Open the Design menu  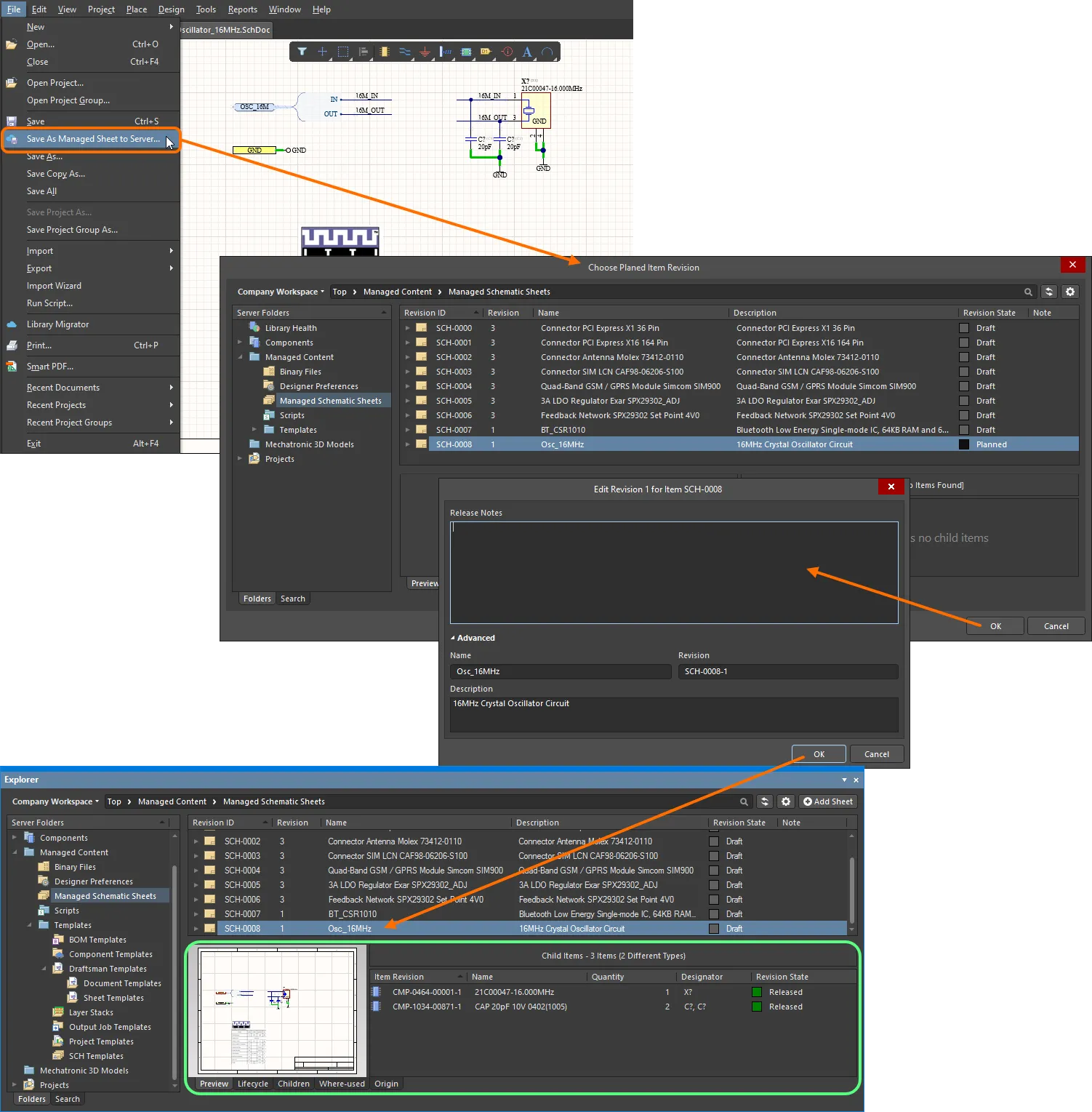[171, 9]
